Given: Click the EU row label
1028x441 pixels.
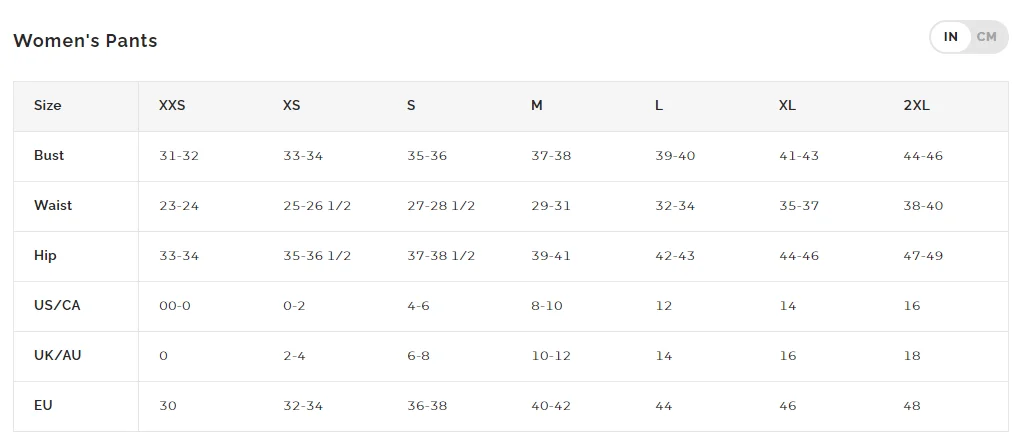Looking at the screenshot, I should [x=43, y=405].
